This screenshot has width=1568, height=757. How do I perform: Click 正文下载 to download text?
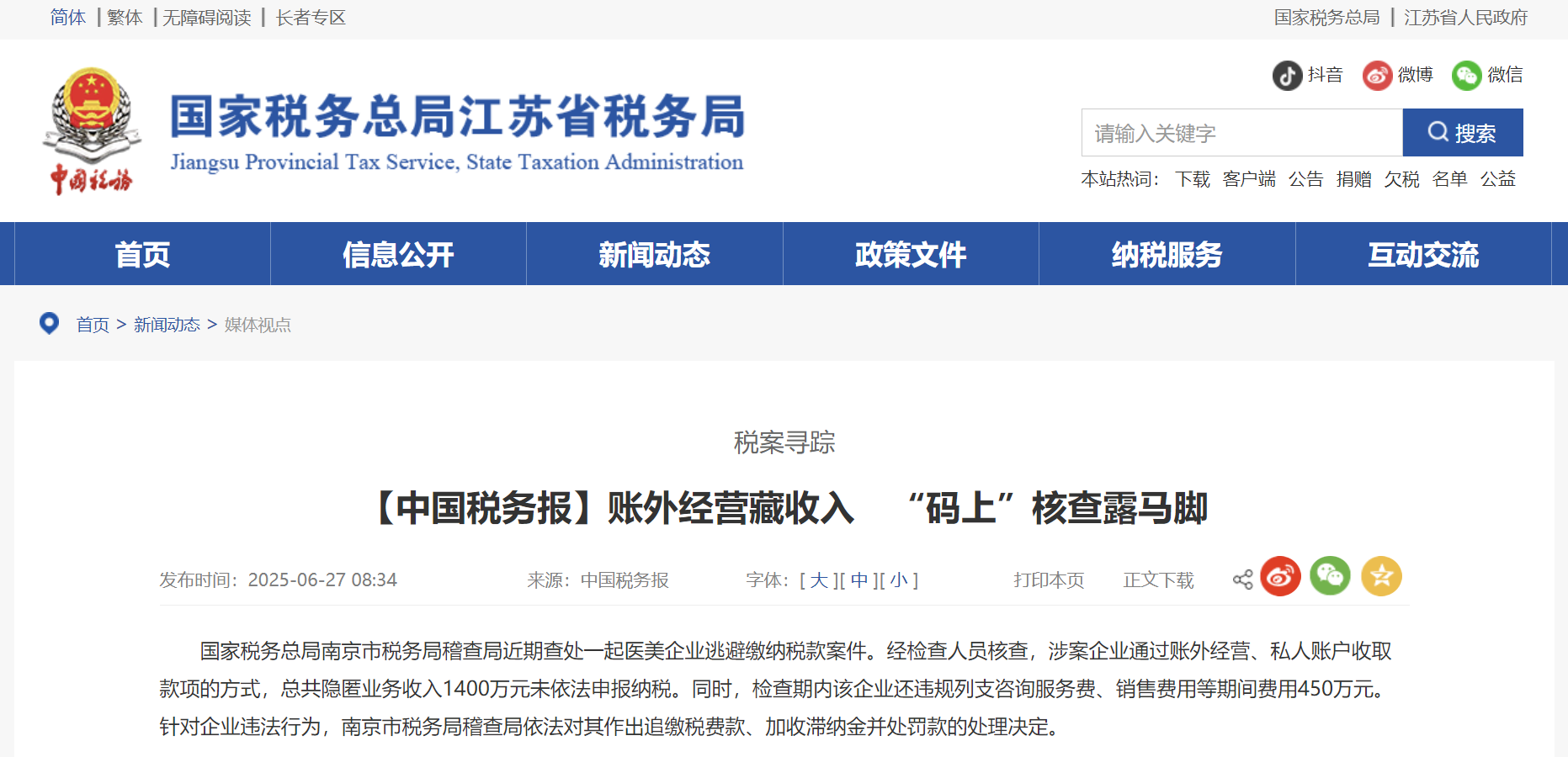point(1158,580)
